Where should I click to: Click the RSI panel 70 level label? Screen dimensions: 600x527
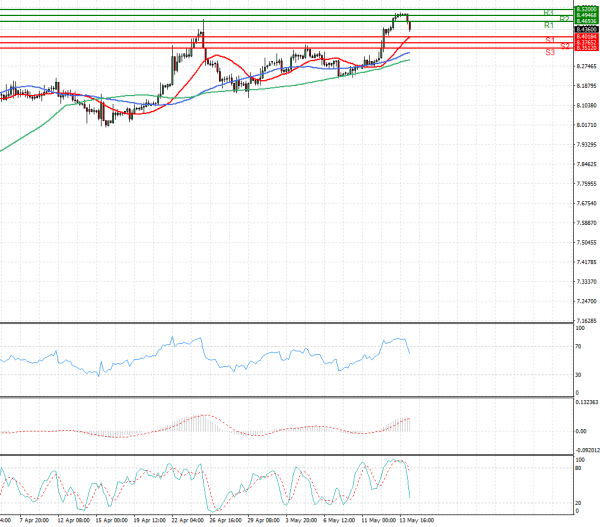(x=579, y=346)
